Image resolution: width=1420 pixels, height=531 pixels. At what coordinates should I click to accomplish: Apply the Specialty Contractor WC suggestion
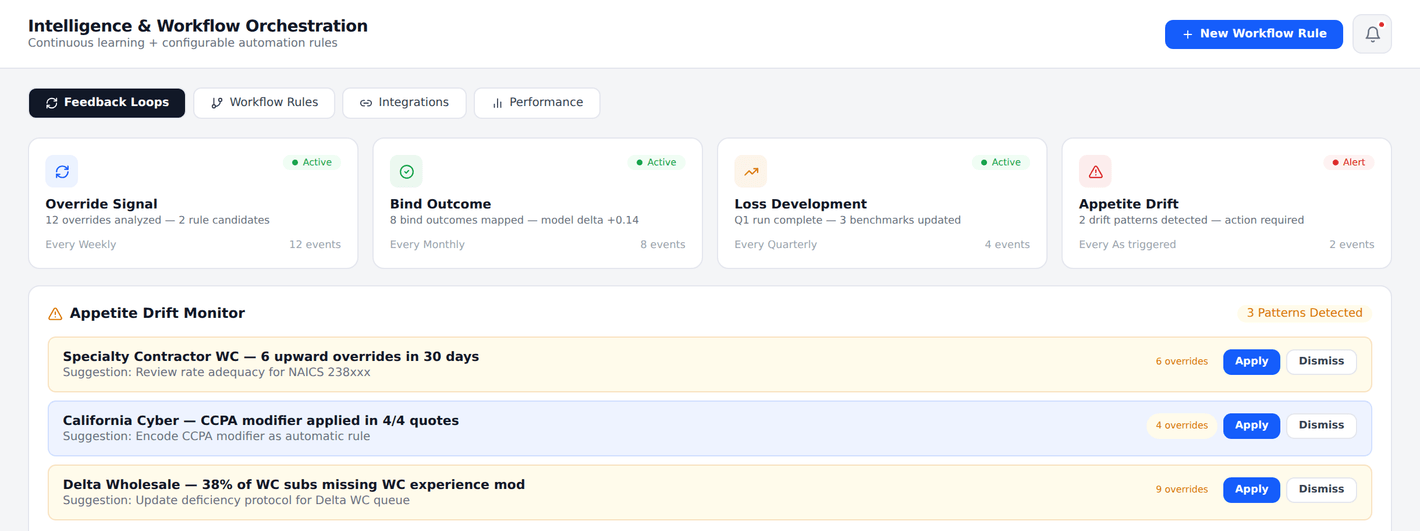pos(1251,362)
